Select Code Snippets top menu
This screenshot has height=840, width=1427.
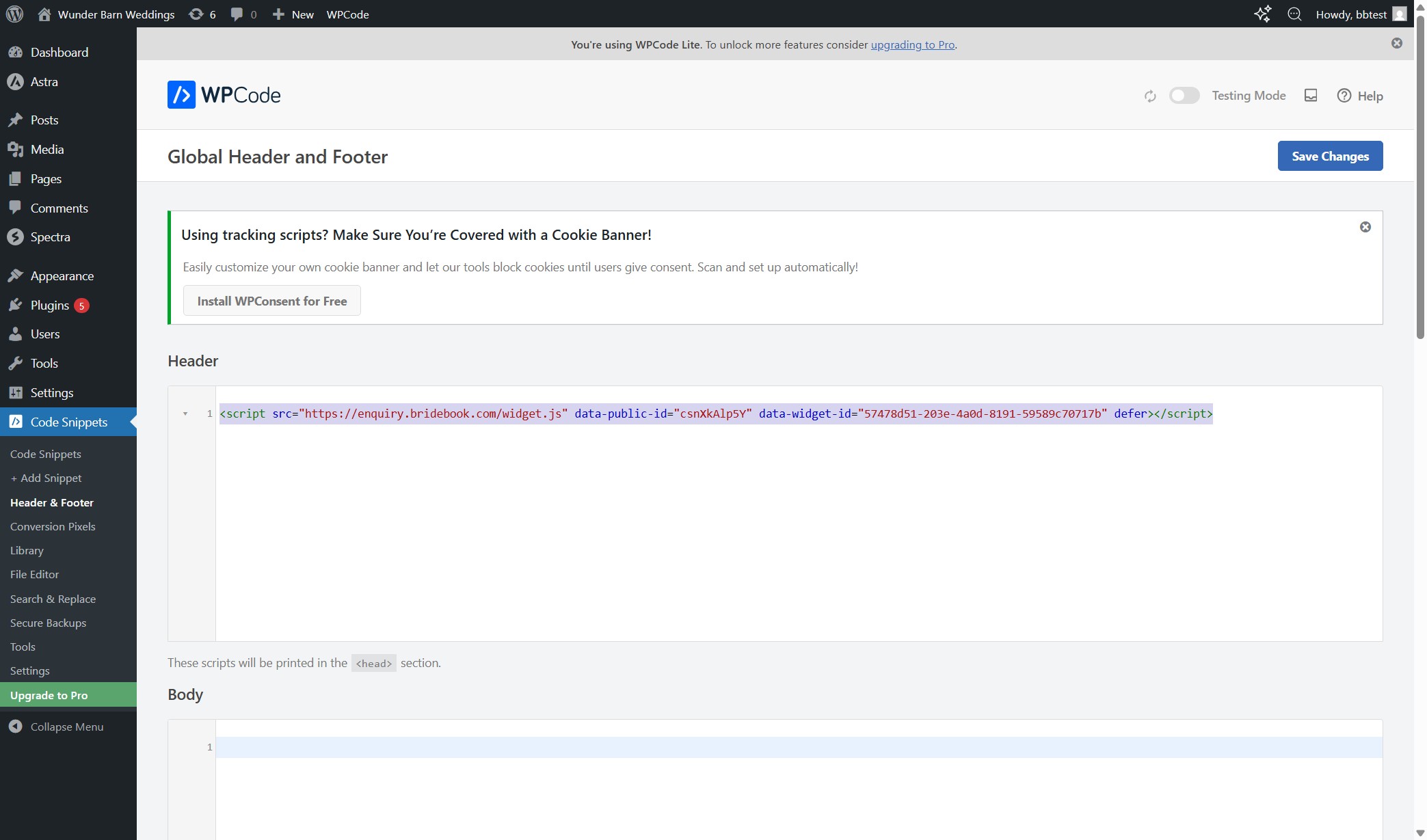coord(68,422)
